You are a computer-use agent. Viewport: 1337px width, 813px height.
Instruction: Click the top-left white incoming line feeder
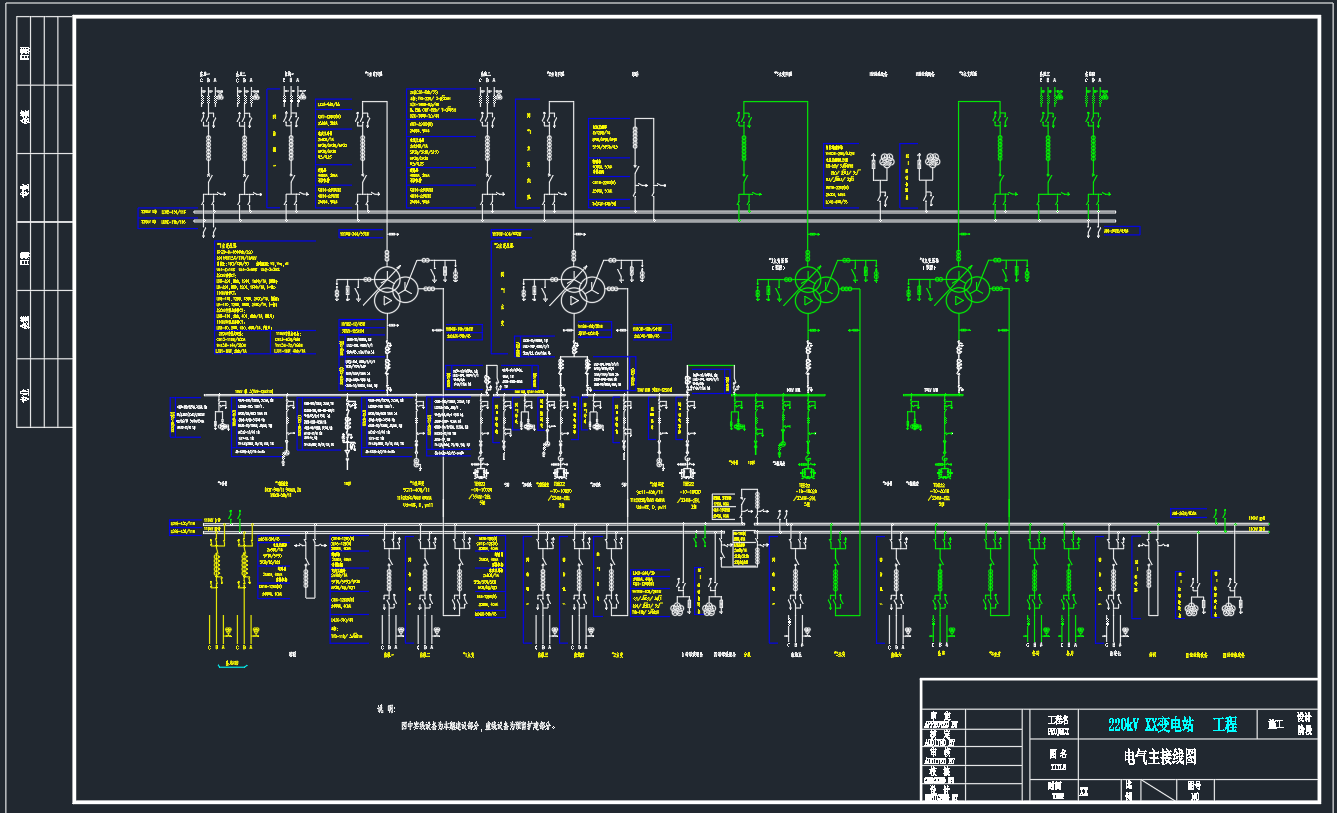click(x=208, y=140)
